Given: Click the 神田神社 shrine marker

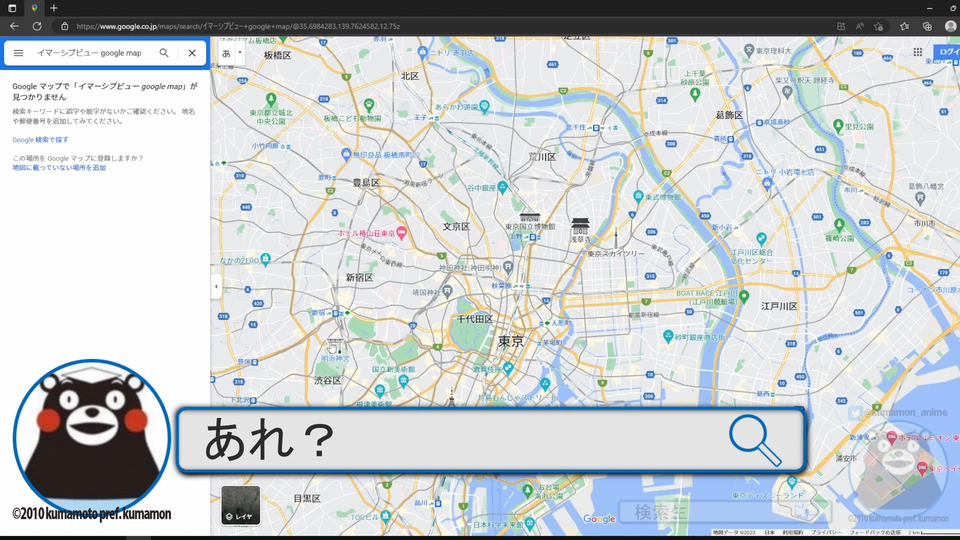Looking at the screenshot, I should (508, 267).
